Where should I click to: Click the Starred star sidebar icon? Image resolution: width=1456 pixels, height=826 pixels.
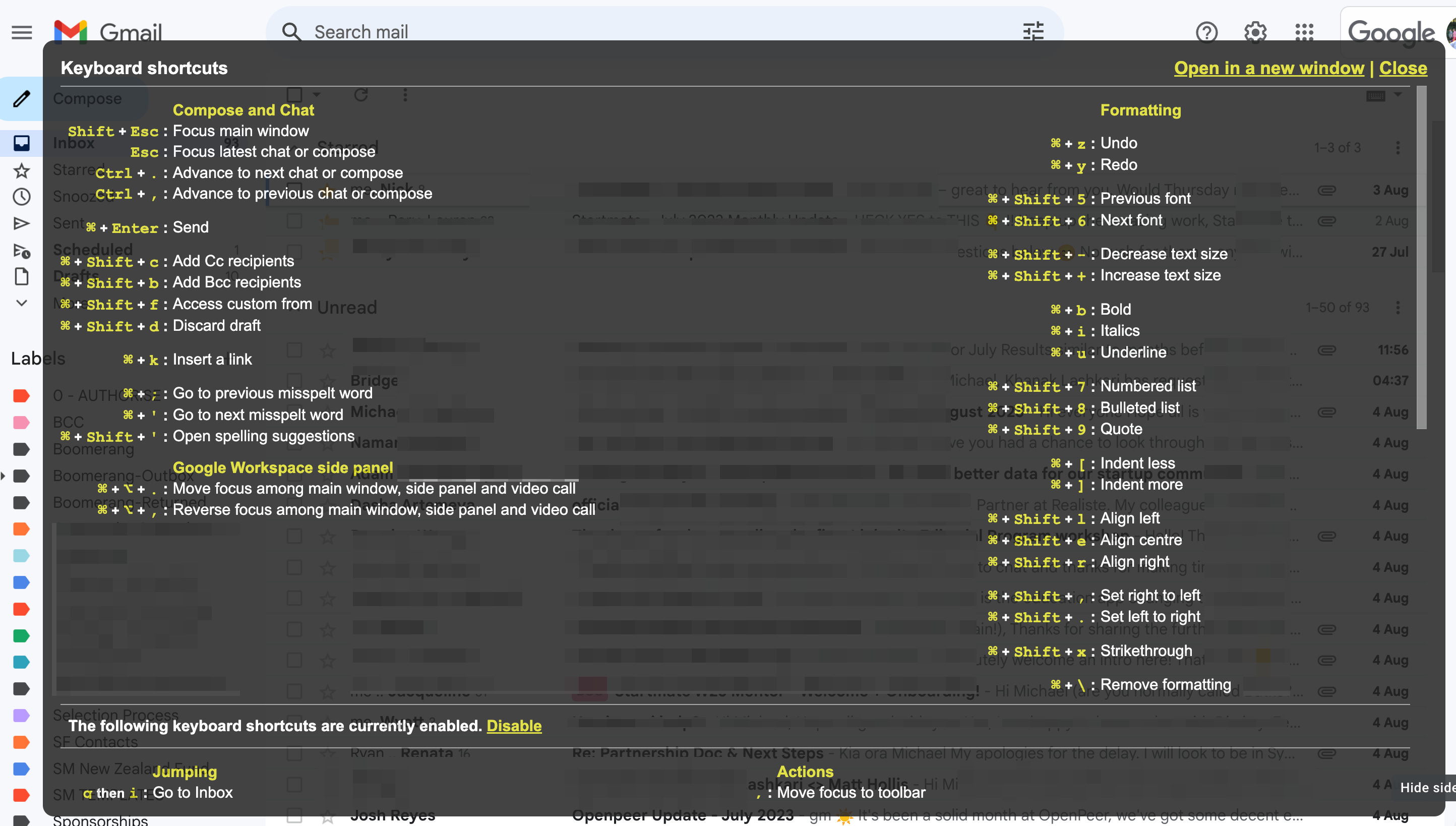[x=22, y=170]
